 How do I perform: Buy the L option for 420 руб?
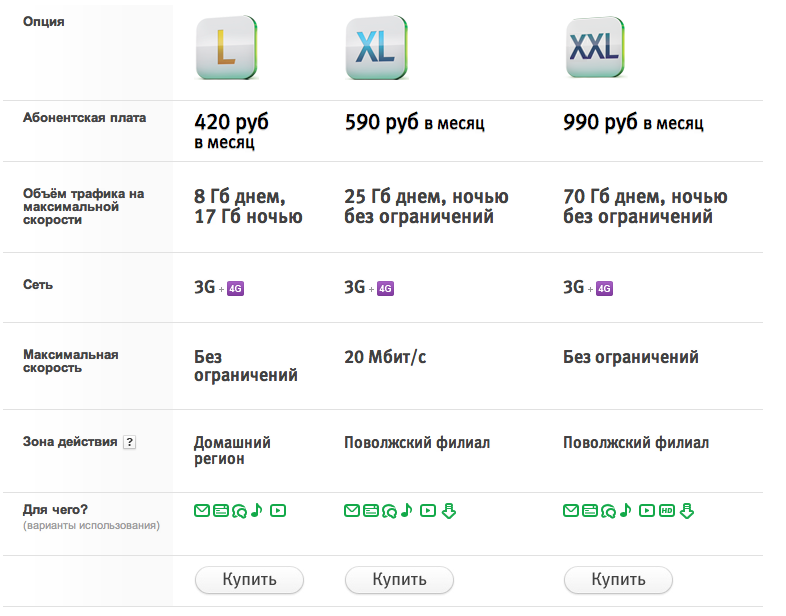click(x=249, y=580)
